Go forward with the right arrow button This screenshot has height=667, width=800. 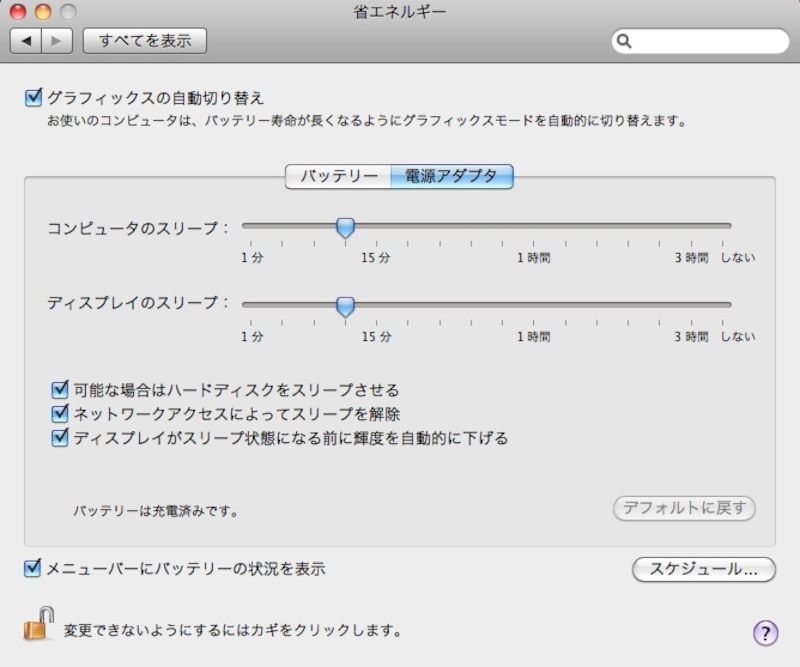56,41
